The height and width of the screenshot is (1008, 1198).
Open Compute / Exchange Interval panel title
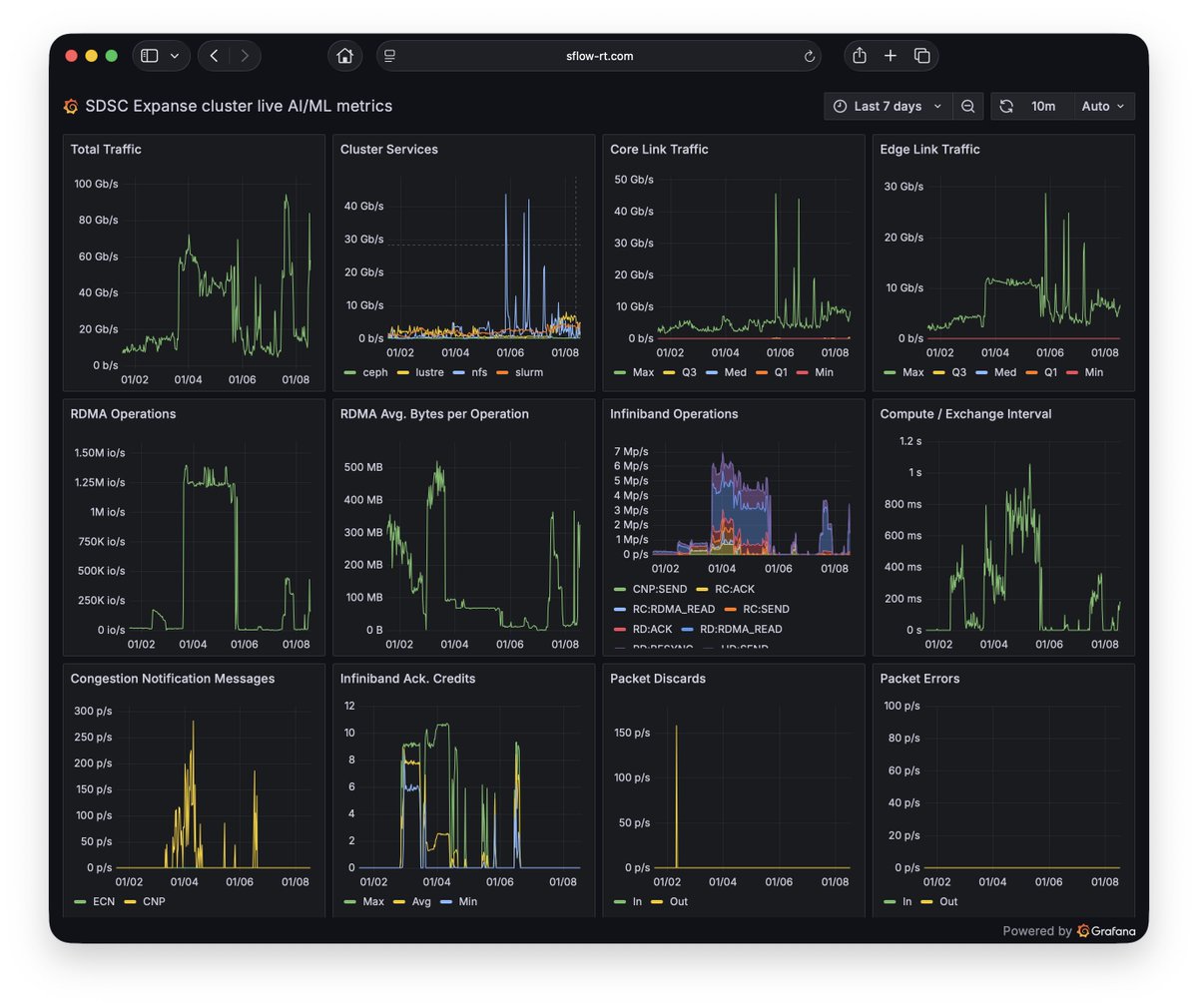tap(965, 413)
